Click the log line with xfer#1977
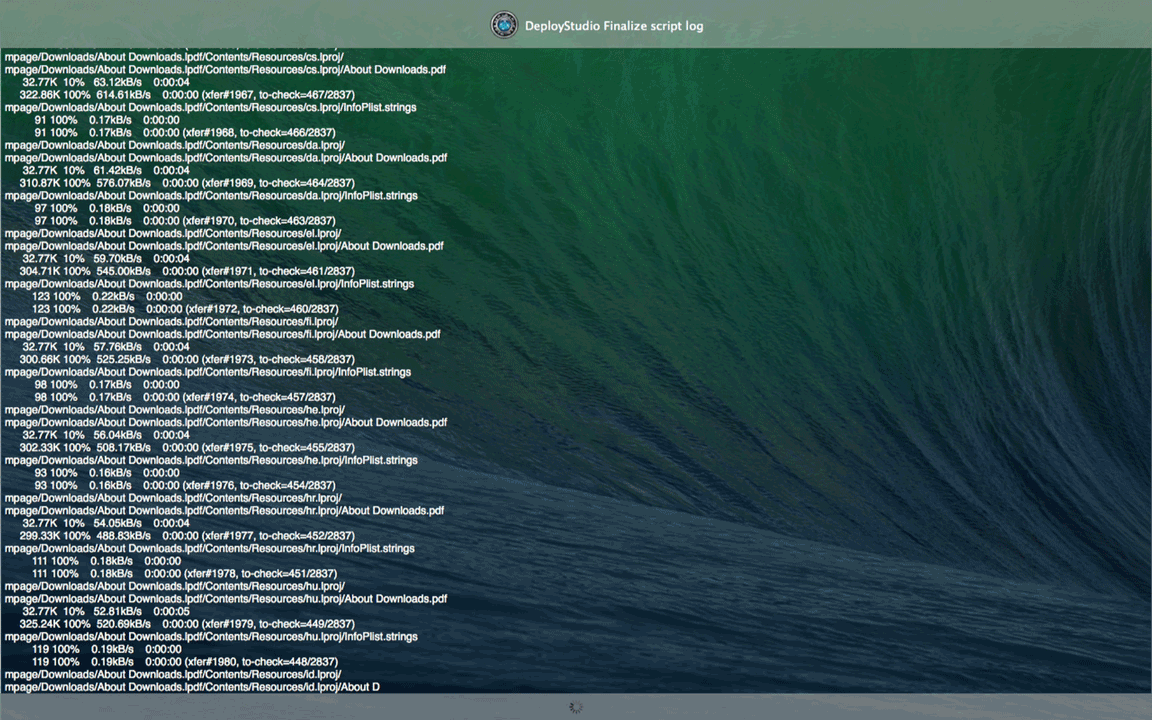The height and width of the screenshot is (720, 1152). click(187, 536)
